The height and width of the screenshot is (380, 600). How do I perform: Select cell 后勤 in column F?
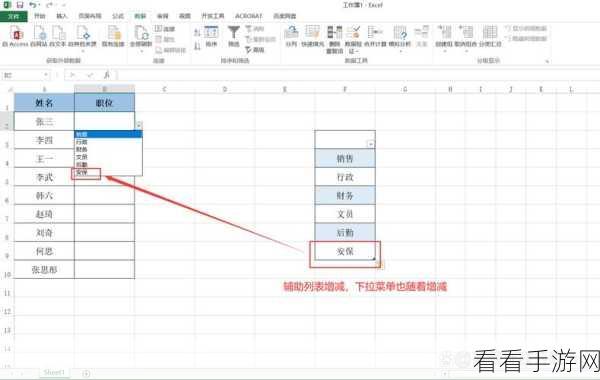[345, 233]
